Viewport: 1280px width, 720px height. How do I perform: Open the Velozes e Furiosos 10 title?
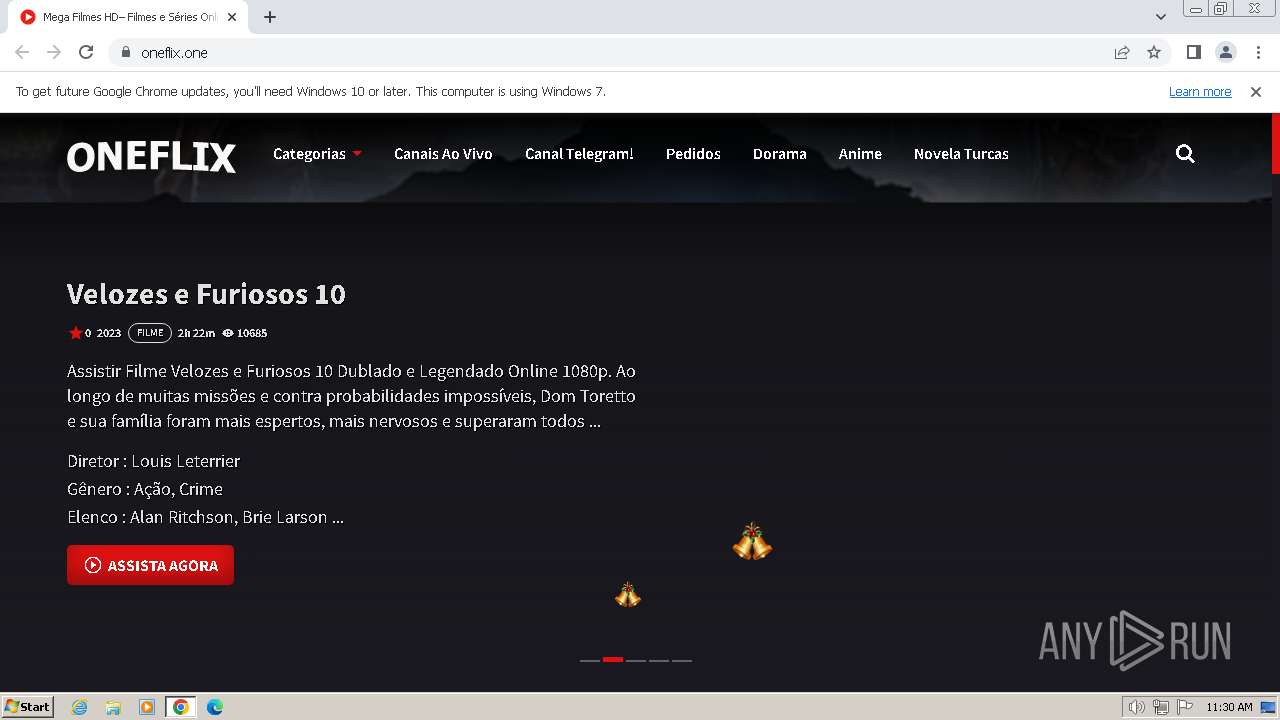click(206, 294)
